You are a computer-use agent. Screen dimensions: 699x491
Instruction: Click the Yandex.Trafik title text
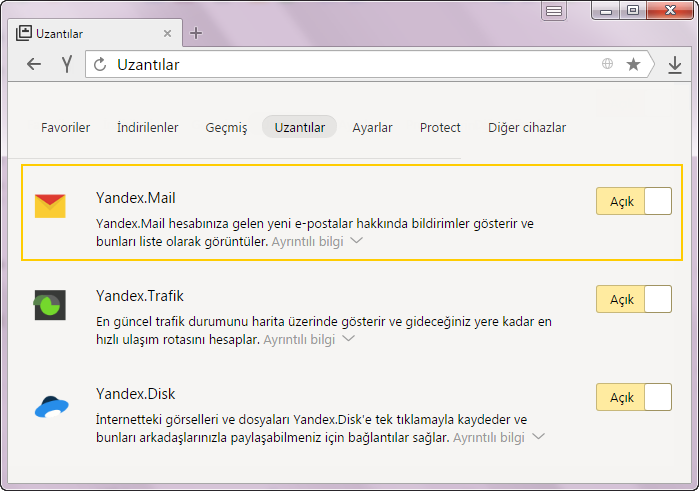[140, 296]
